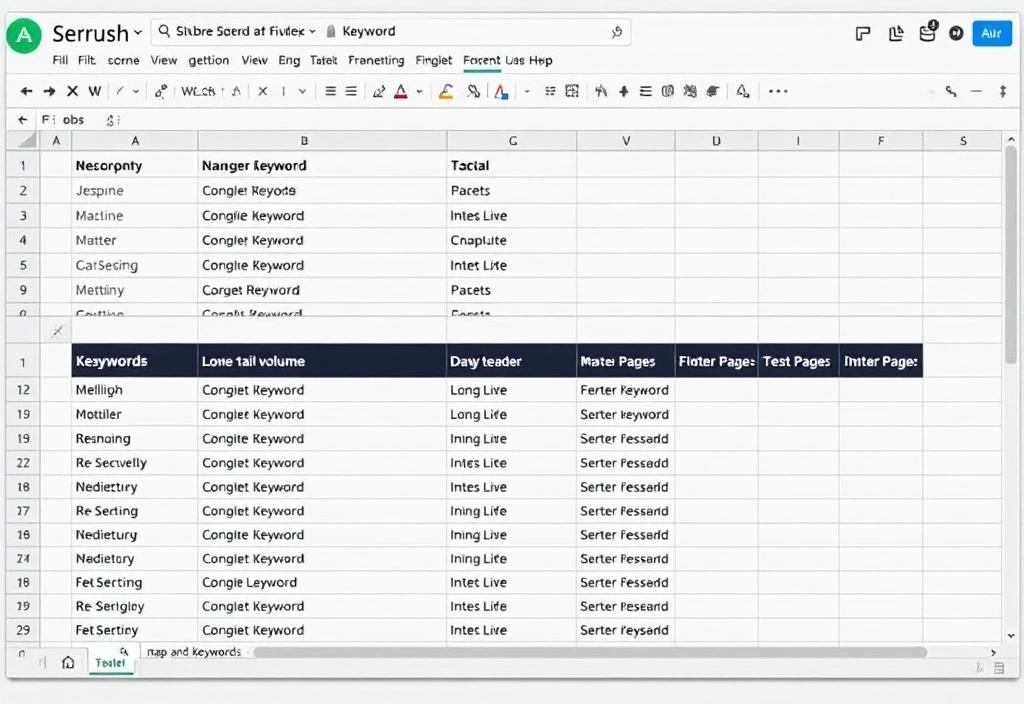Open the Finglet menu
This screenshot has height=704, width=1024.
434,61
